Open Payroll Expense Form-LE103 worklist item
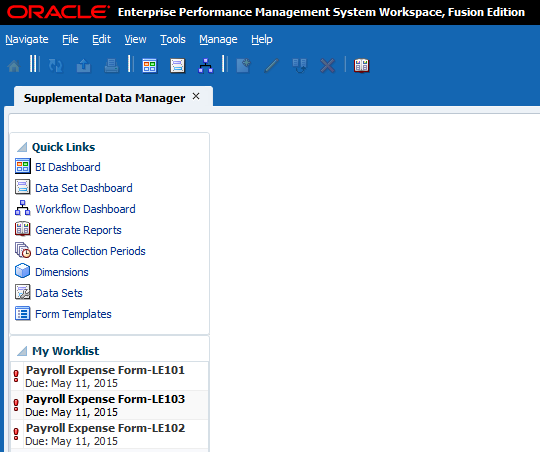Viewport: 540px width, 452px height. [109, 405]
